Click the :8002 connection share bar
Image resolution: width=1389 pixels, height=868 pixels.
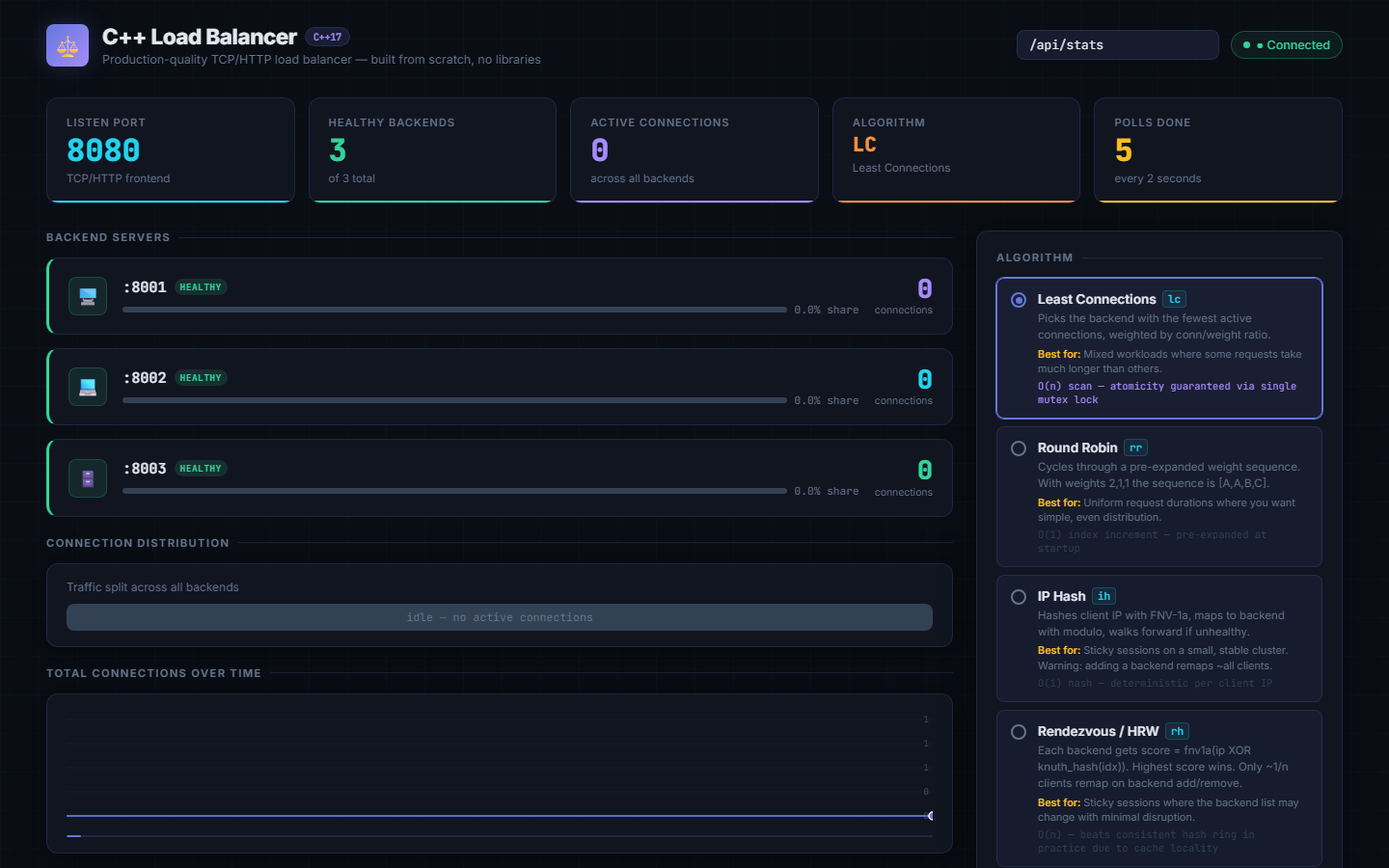click(454, 400)
